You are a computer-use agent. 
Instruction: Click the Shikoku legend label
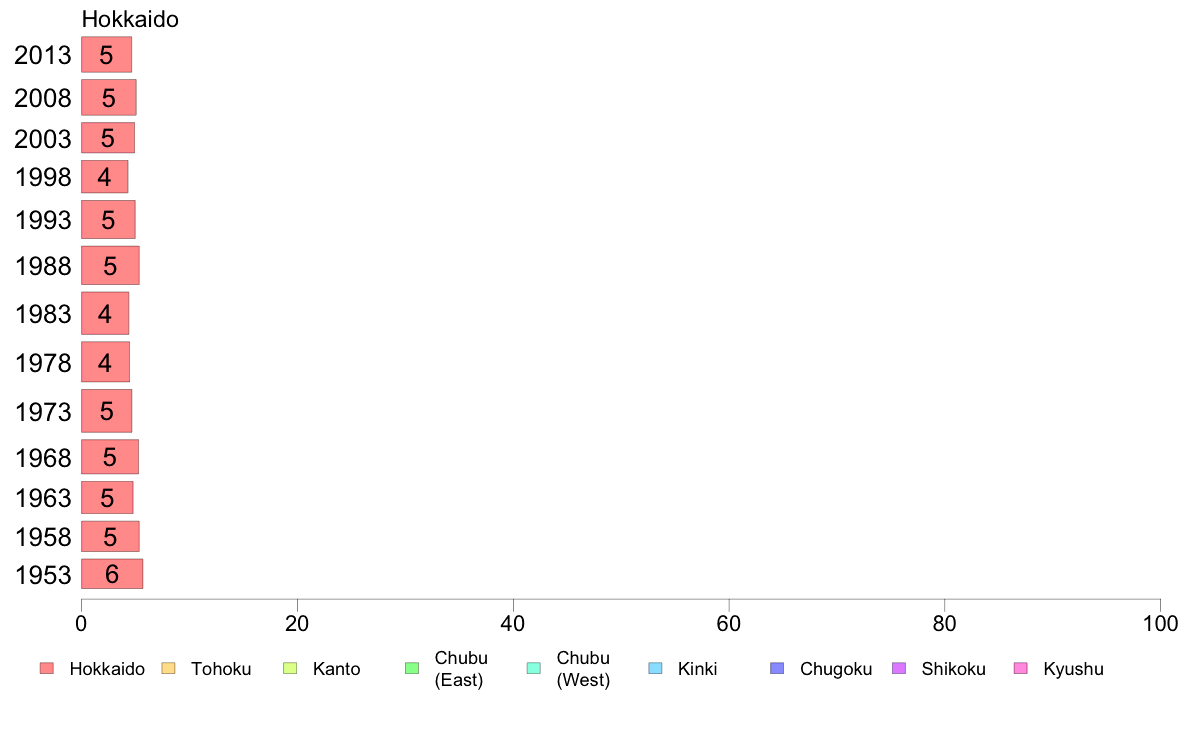(953, 669)
